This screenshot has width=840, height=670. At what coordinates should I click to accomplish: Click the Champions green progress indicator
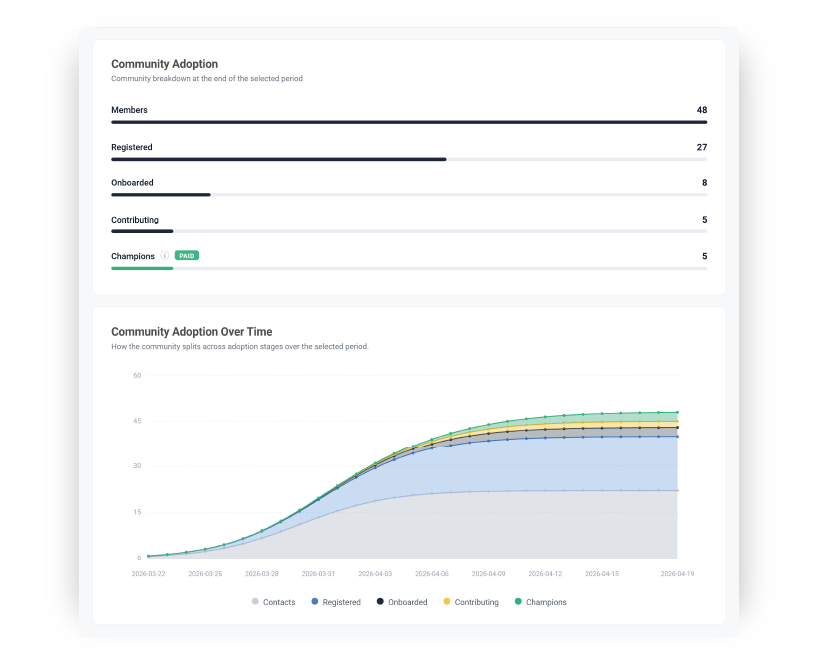coord(140,268)
